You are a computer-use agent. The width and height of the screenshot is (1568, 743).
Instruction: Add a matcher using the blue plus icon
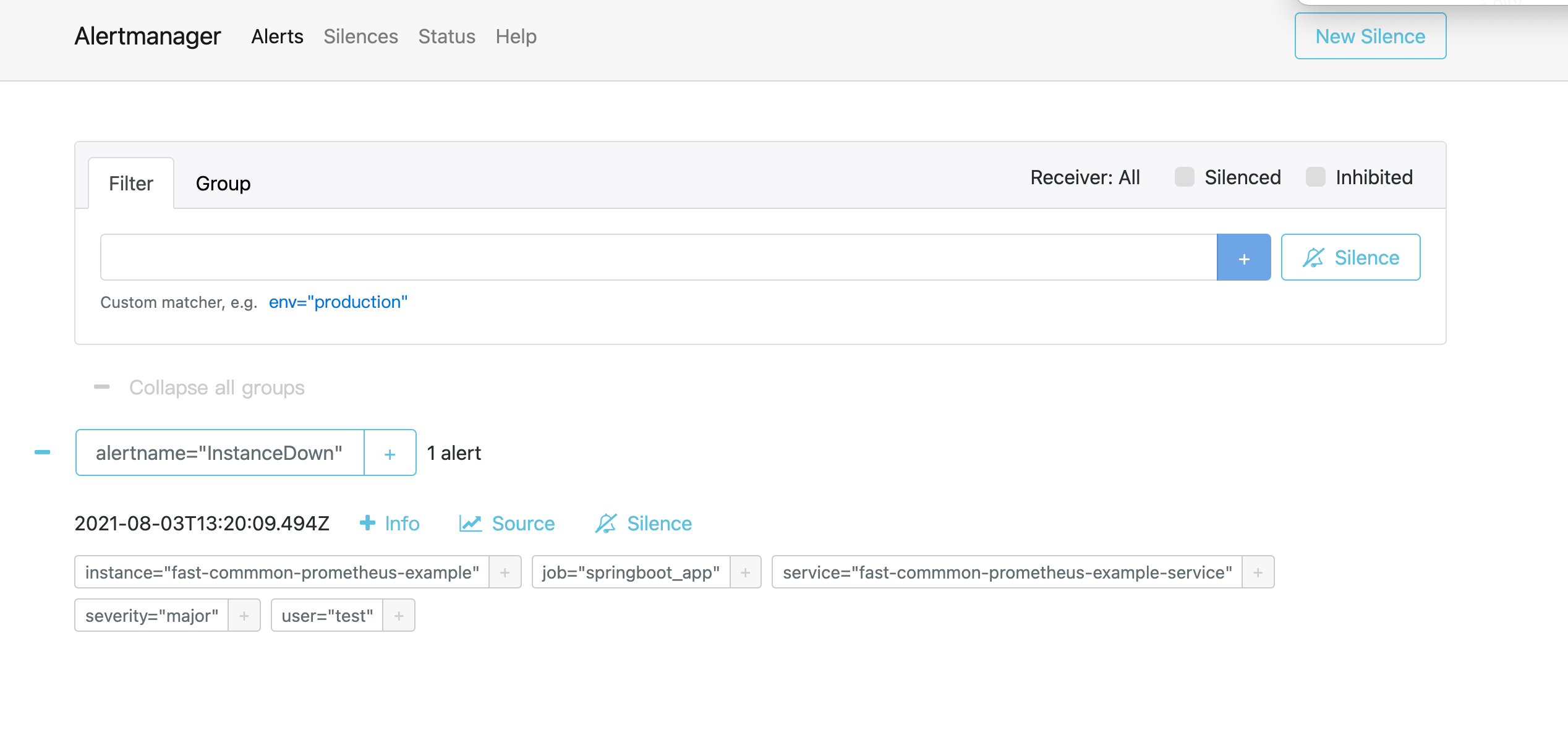tap(1243, 257)
